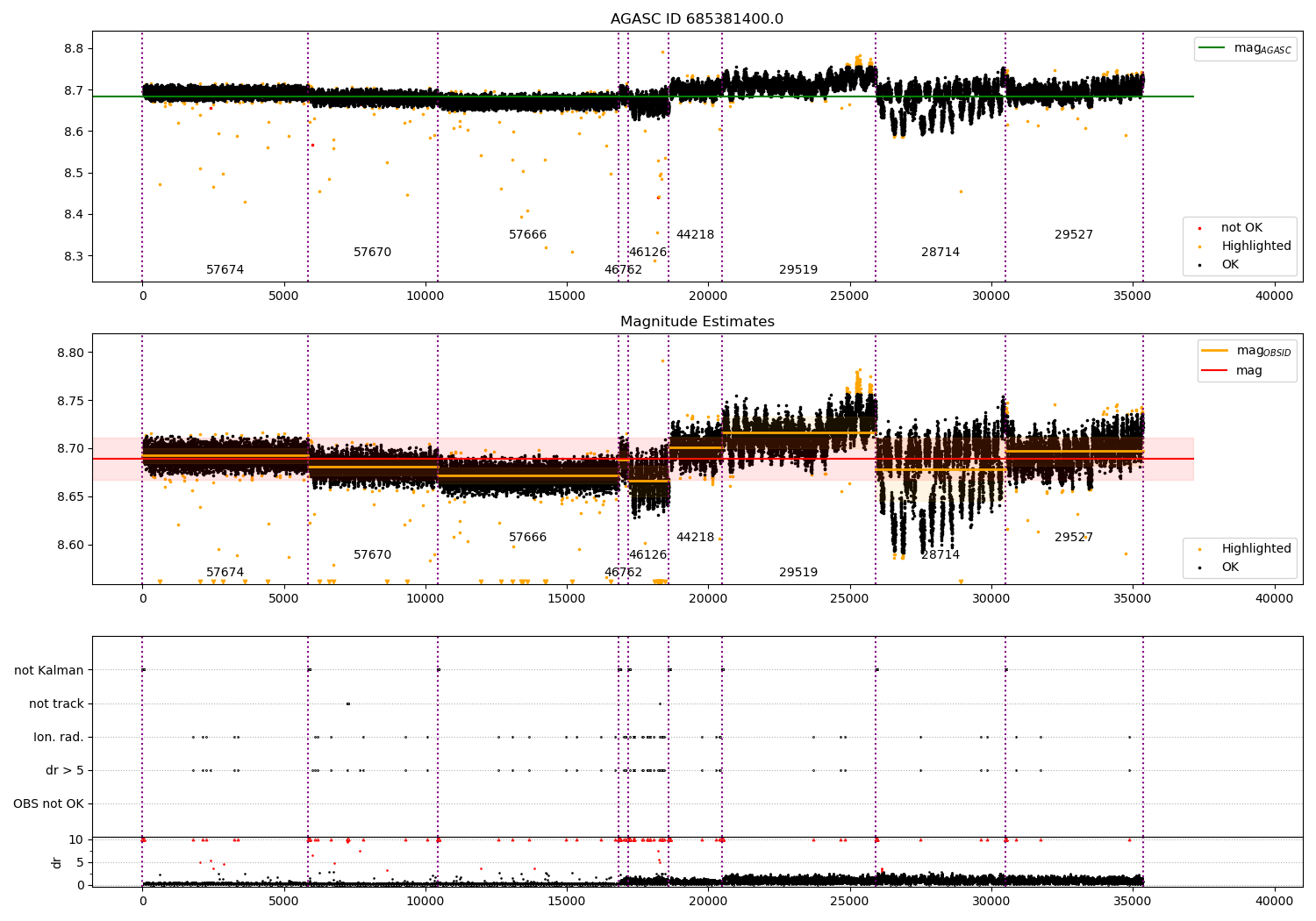Select 28714 in the Magnitude Estimates plot

(941, 555)
